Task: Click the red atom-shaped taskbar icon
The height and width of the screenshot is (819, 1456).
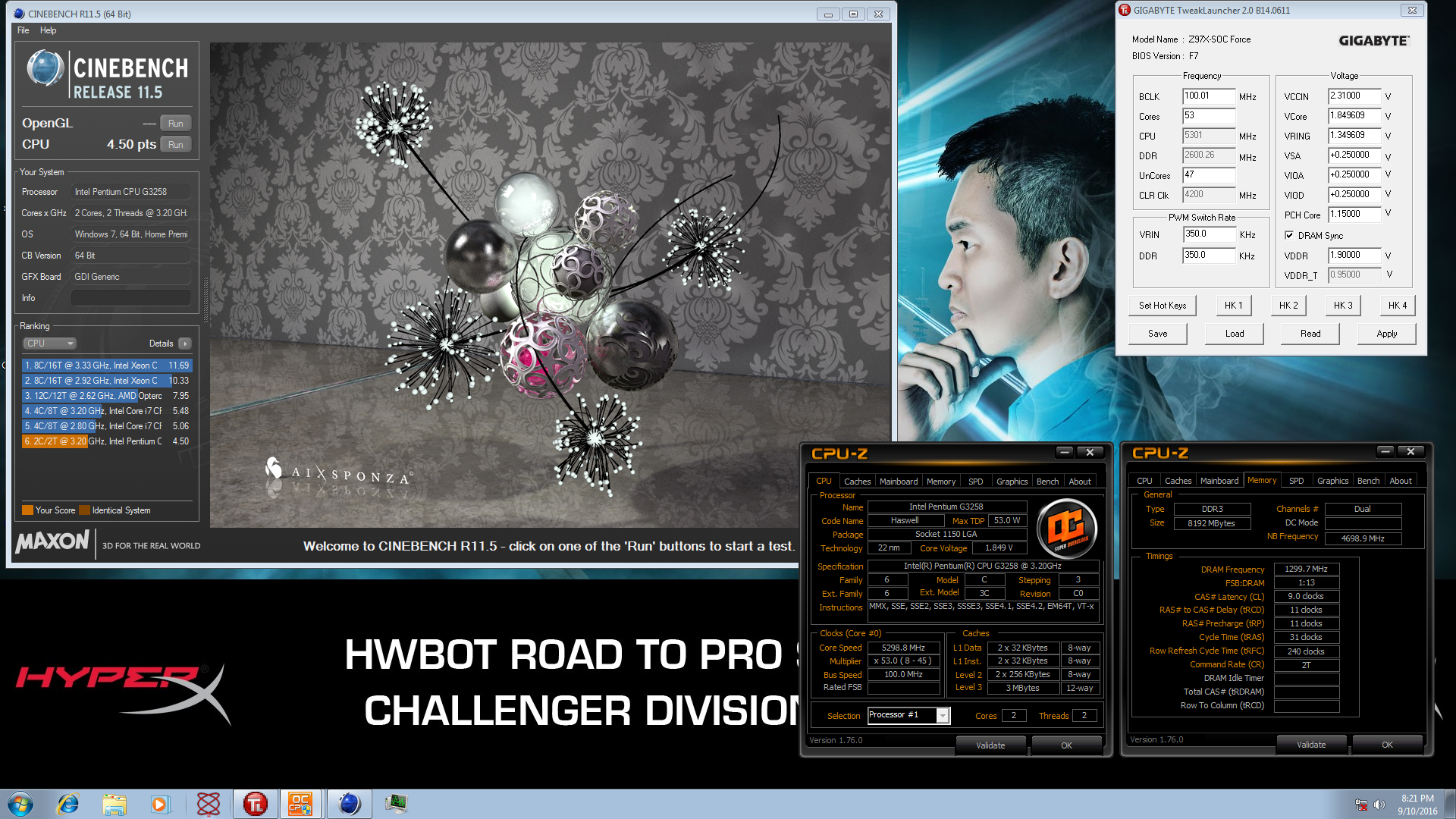Action: (x=208, y=804)
